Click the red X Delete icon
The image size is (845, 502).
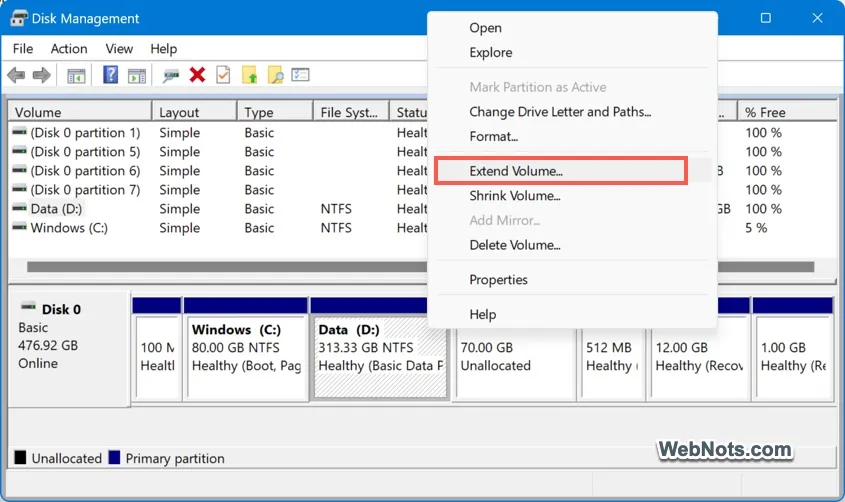tap(197, 75)
